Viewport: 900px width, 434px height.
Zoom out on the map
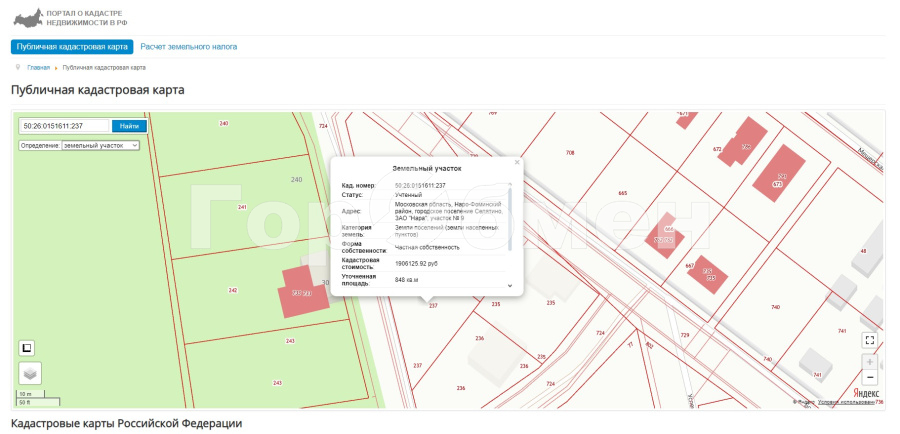(869, 377)
